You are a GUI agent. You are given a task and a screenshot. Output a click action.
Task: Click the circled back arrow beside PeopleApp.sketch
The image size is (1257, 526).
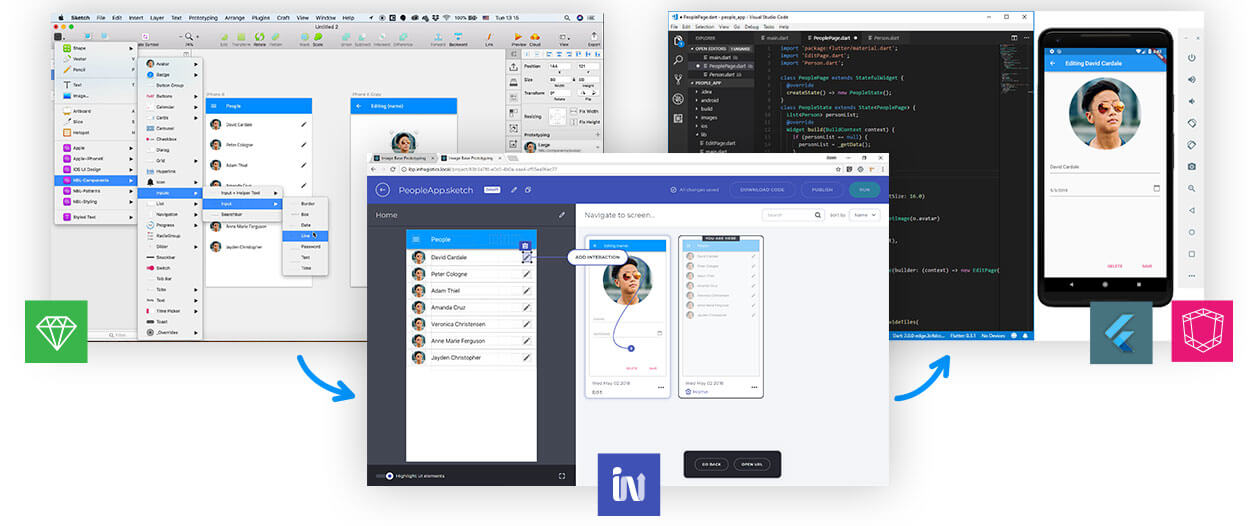click(382, 190)
